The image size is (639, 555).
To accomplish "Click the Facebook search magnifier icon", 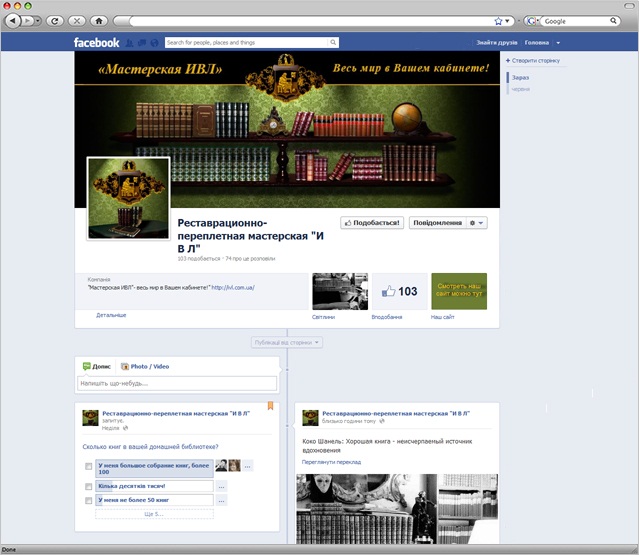I will (x=333, y=42).
